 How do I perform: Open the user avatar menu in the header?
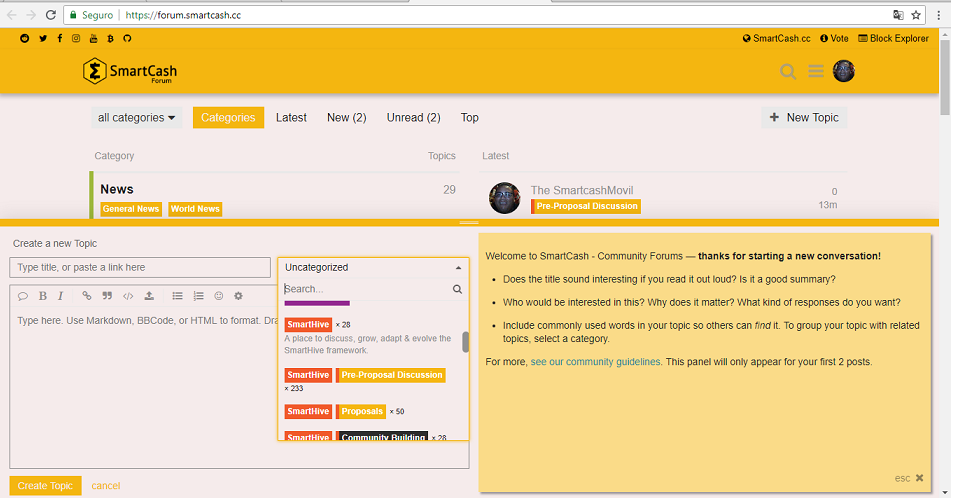click(x=844, y=71)
